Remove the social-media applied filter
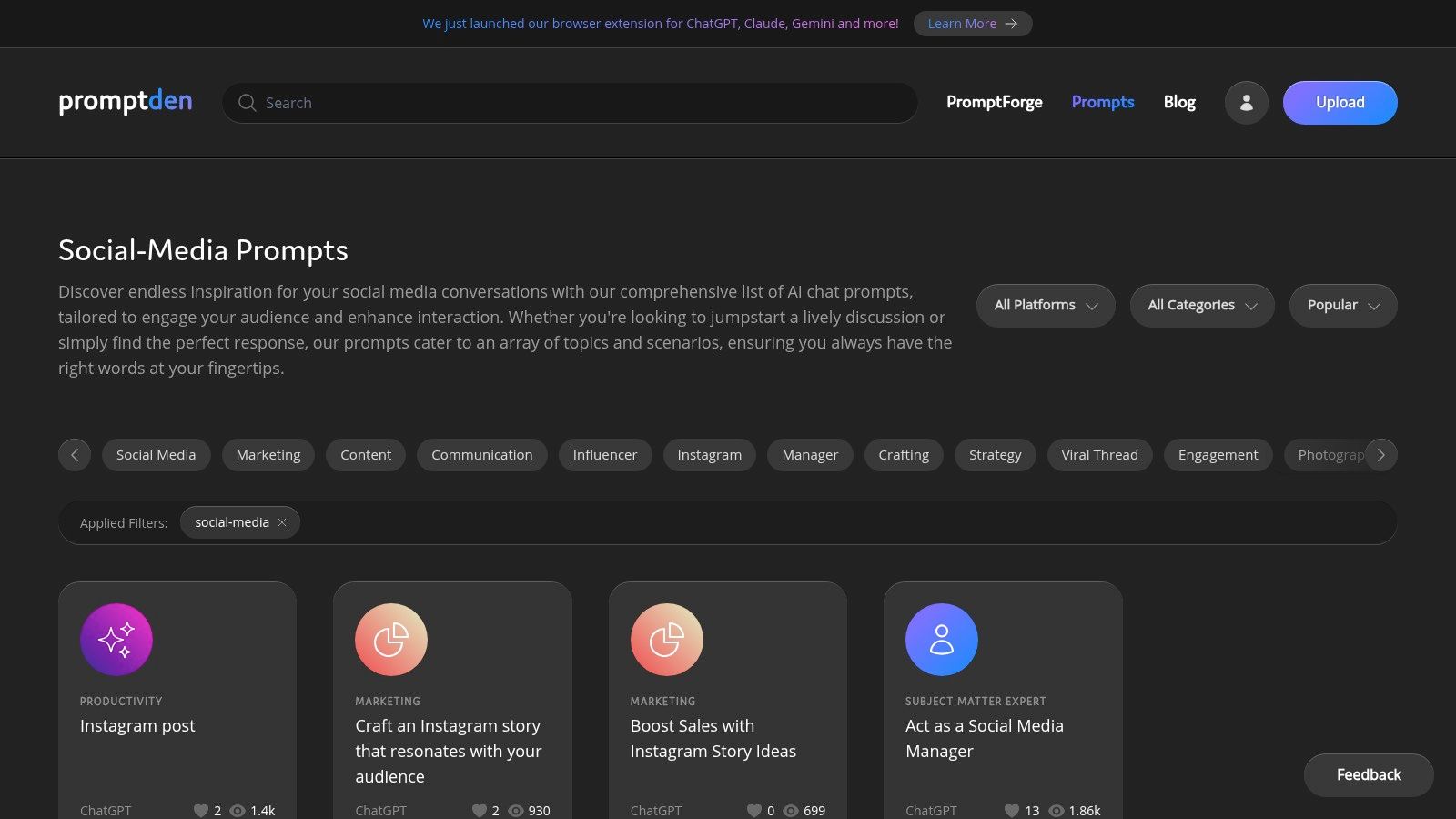This screenshot has width=1456, height=819. coord(282,522)
